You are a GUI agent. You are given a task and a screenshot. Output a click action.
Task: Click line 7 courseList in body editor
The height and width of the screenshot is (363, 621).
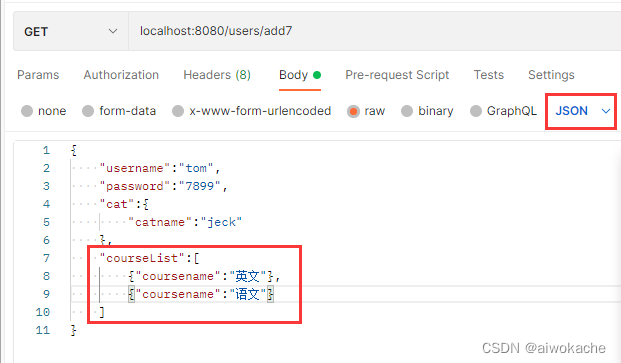pos(150,258)
